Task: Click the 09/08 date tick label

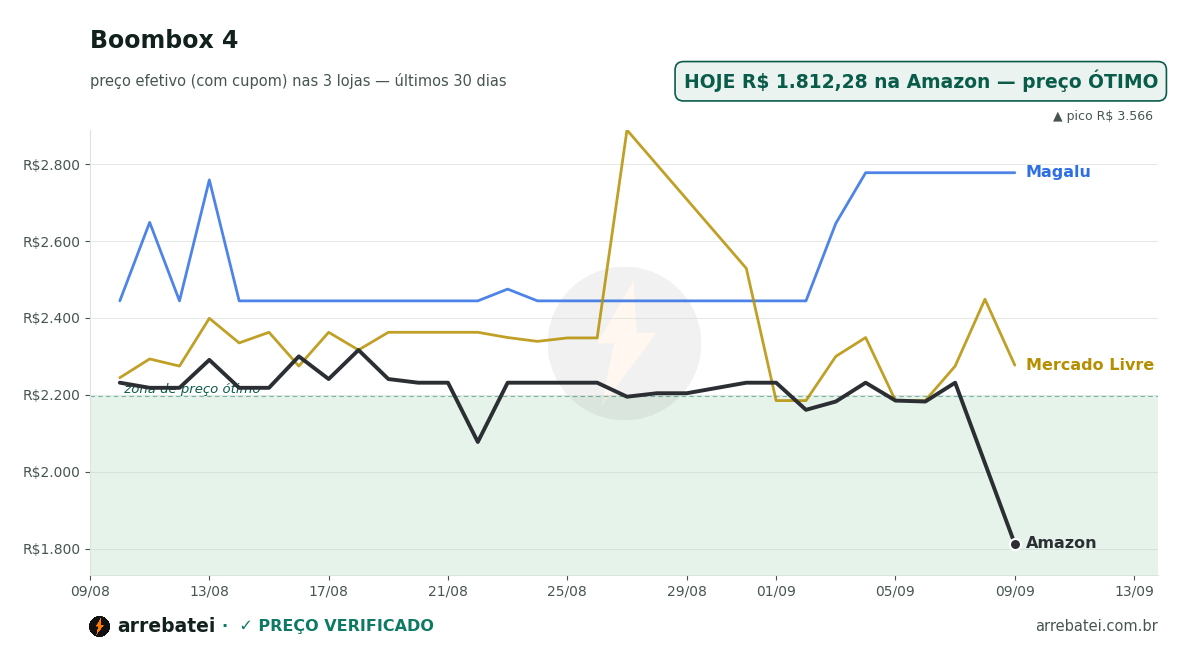Action: pos(90,591)
